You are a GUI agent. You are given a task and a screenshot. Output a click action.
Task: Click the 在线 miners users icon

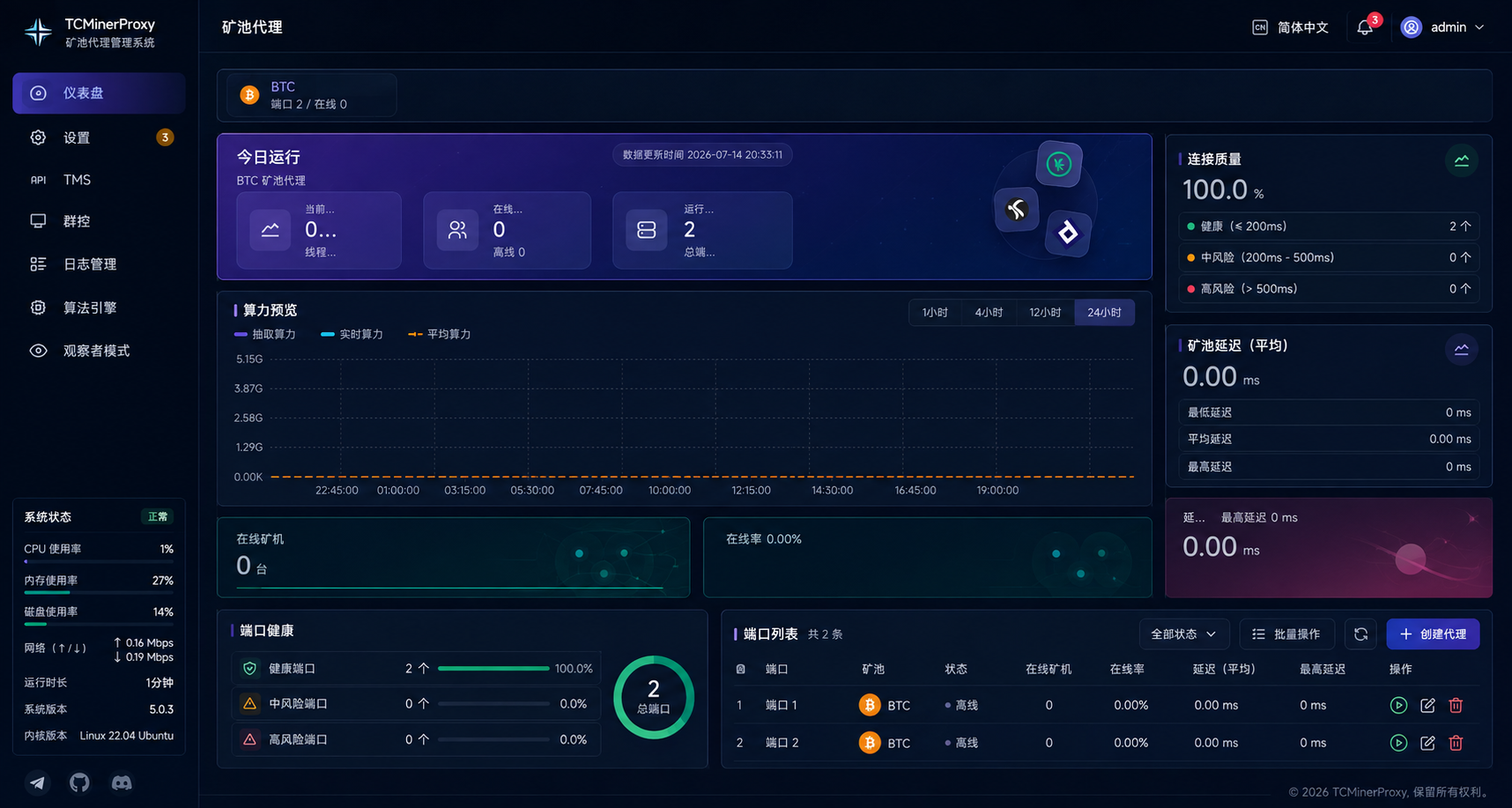click(x=457, y=230)
